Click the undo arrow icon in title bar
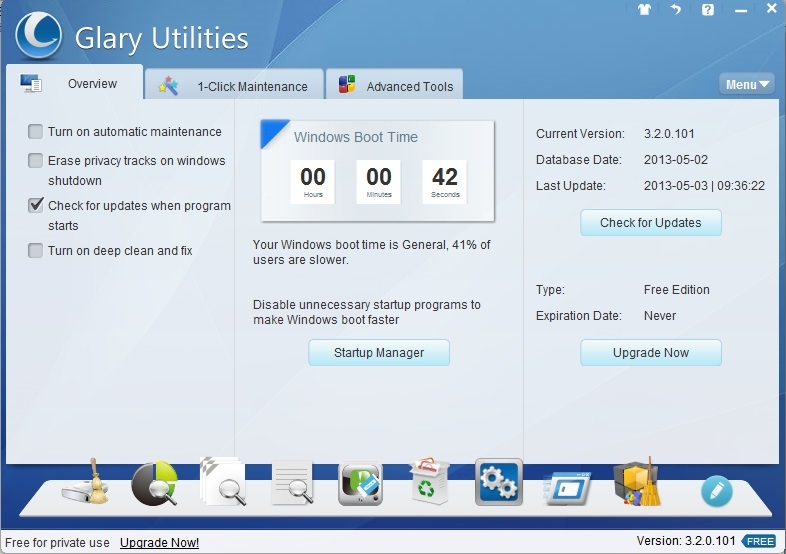The image size is (786, 554). pyautogui.click(x=676, y=10)
